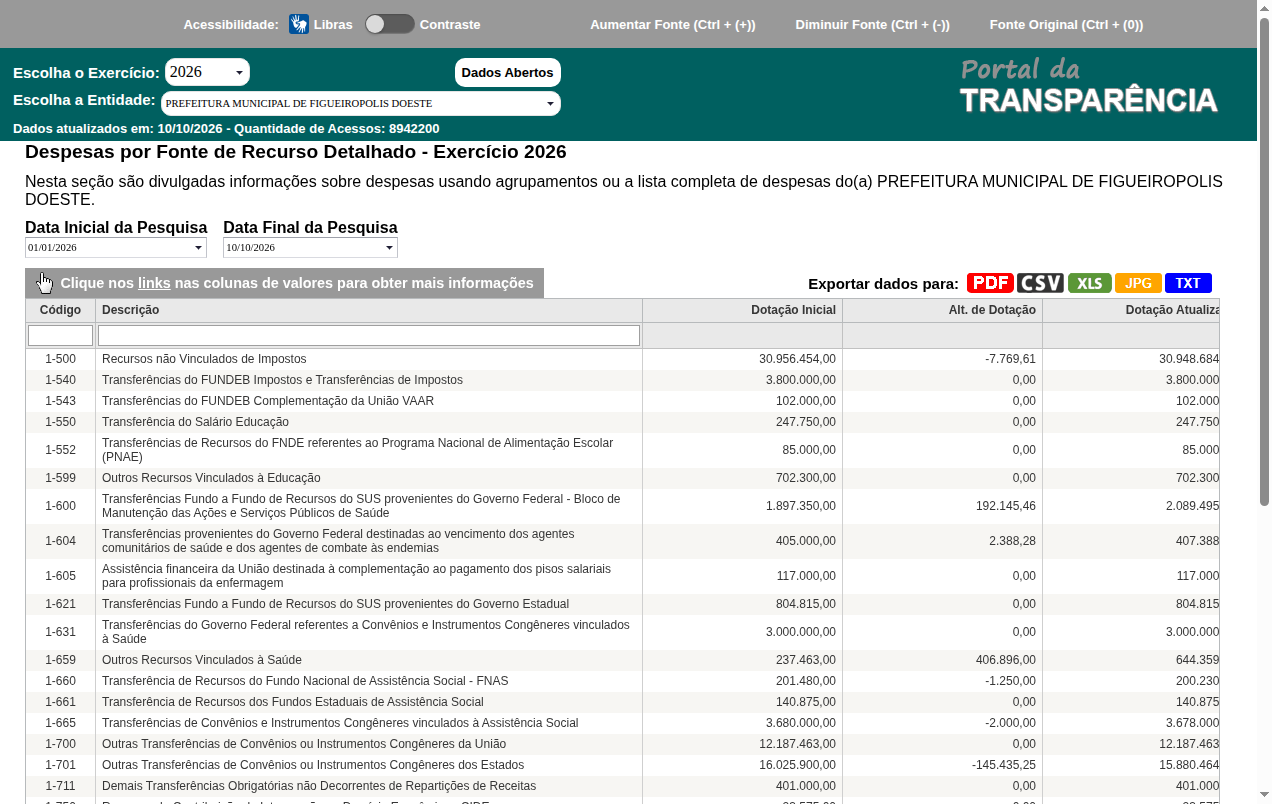Click value -2.000,00 for code 1-665
Viewport: 1272px width, 804px height.
[x=1010, y=723]
